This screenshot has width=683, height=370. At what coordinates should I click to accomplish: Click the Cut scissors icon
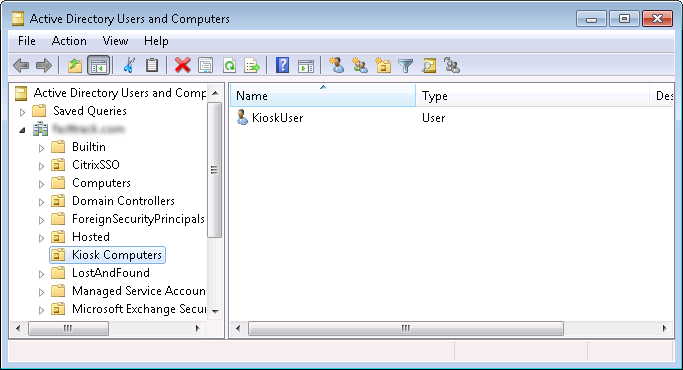(128, 66)
